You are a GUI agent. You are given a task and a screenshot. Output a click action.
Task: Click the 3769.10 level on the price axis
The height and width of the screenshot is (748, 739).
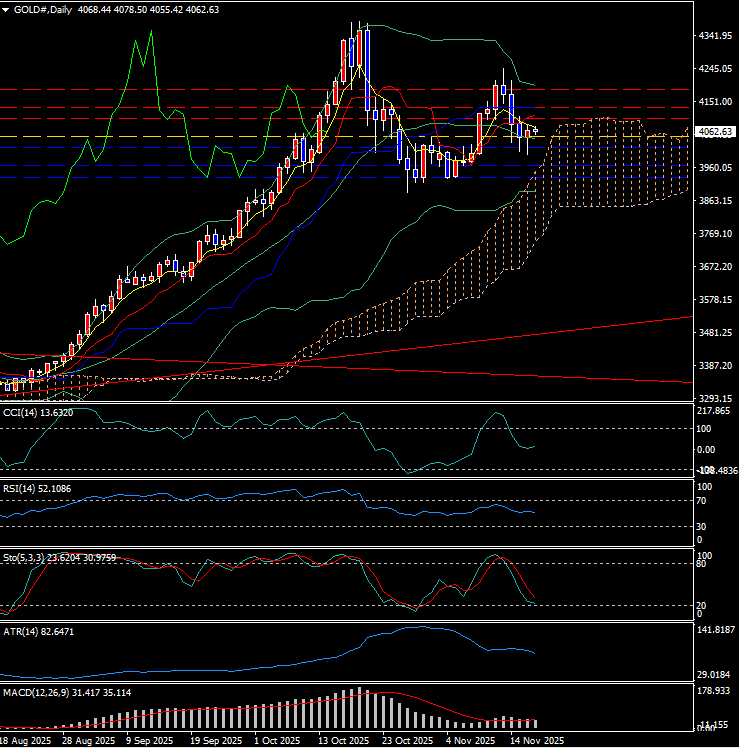click(x=714, y=234)
